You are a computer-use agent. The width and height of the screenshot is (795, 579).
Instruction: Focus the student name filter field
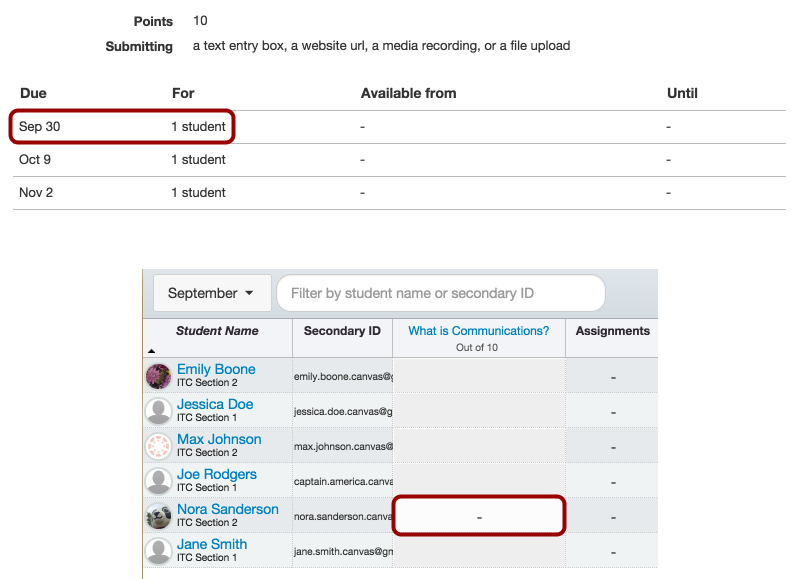440,294
